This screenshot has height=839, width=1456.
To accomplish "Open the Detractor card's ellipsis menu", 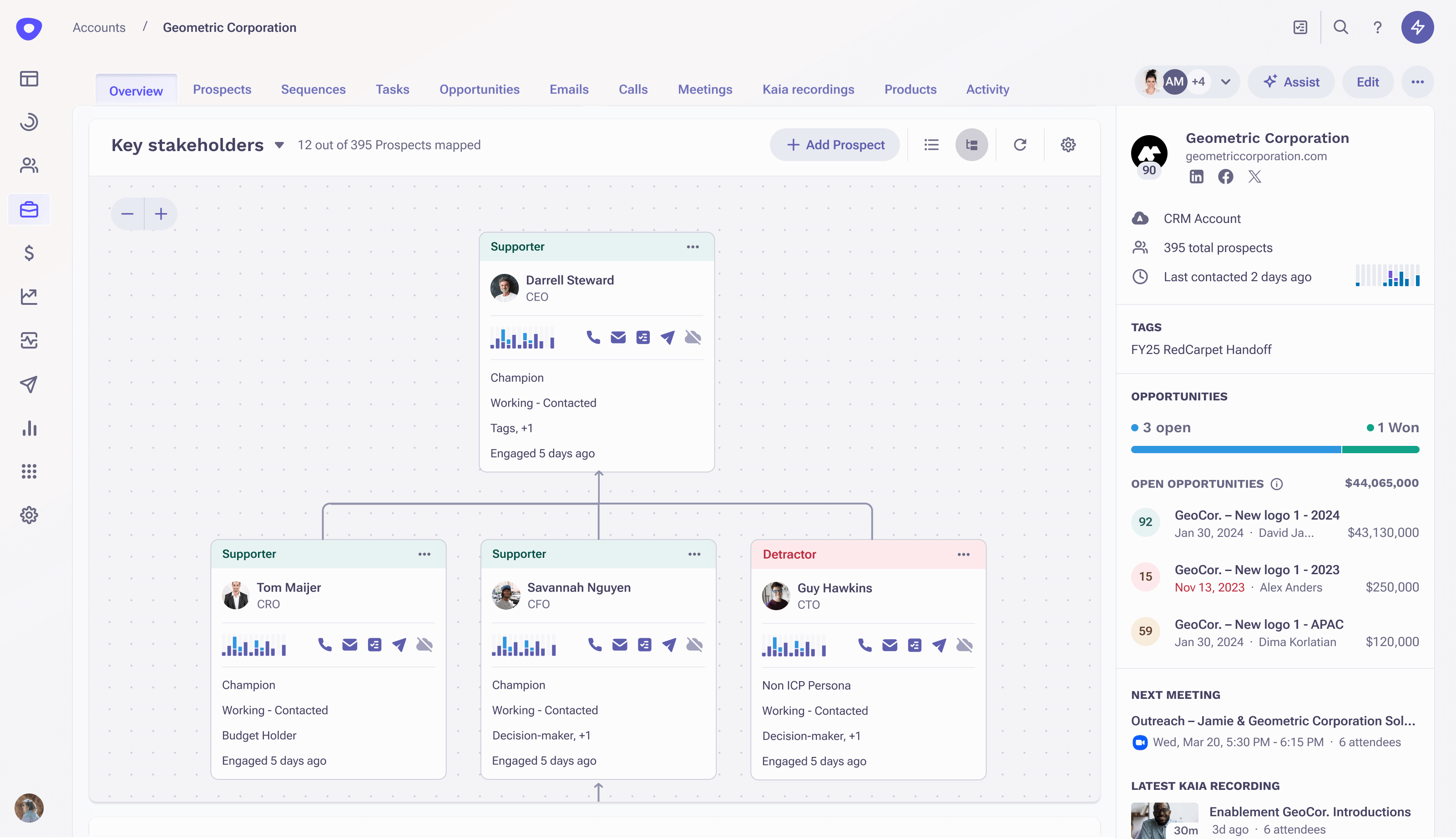I will tap(962, 554).
